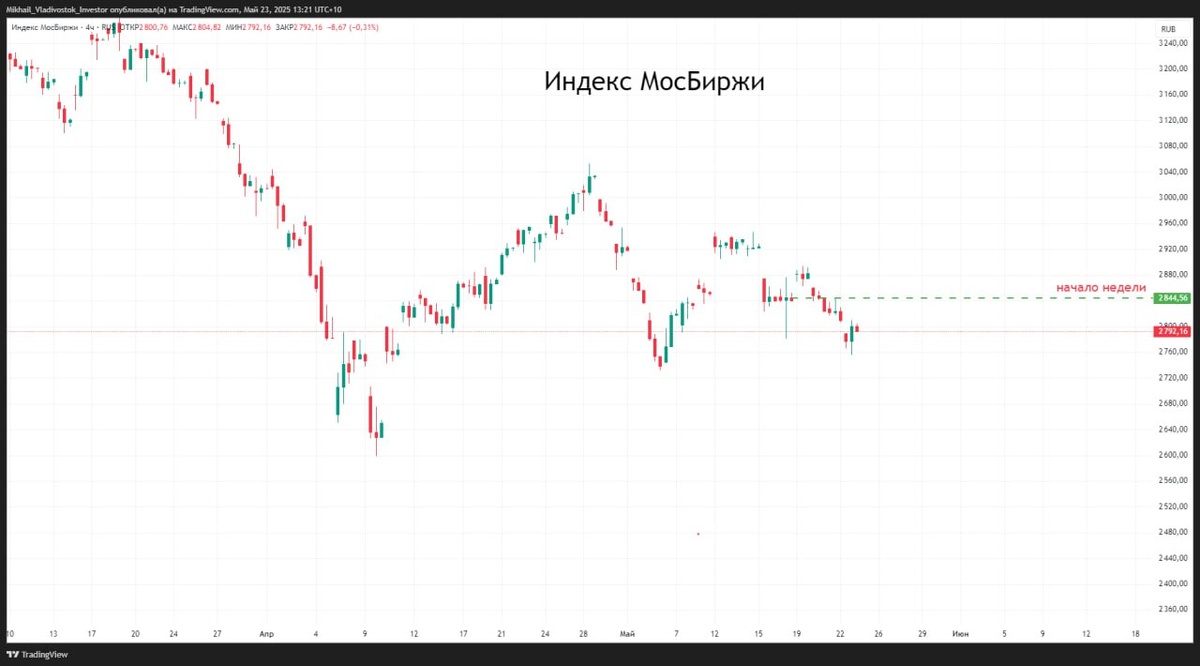Click the ОТКР 2800,76 open value
1200x666 pixels.
pos(145,27)
